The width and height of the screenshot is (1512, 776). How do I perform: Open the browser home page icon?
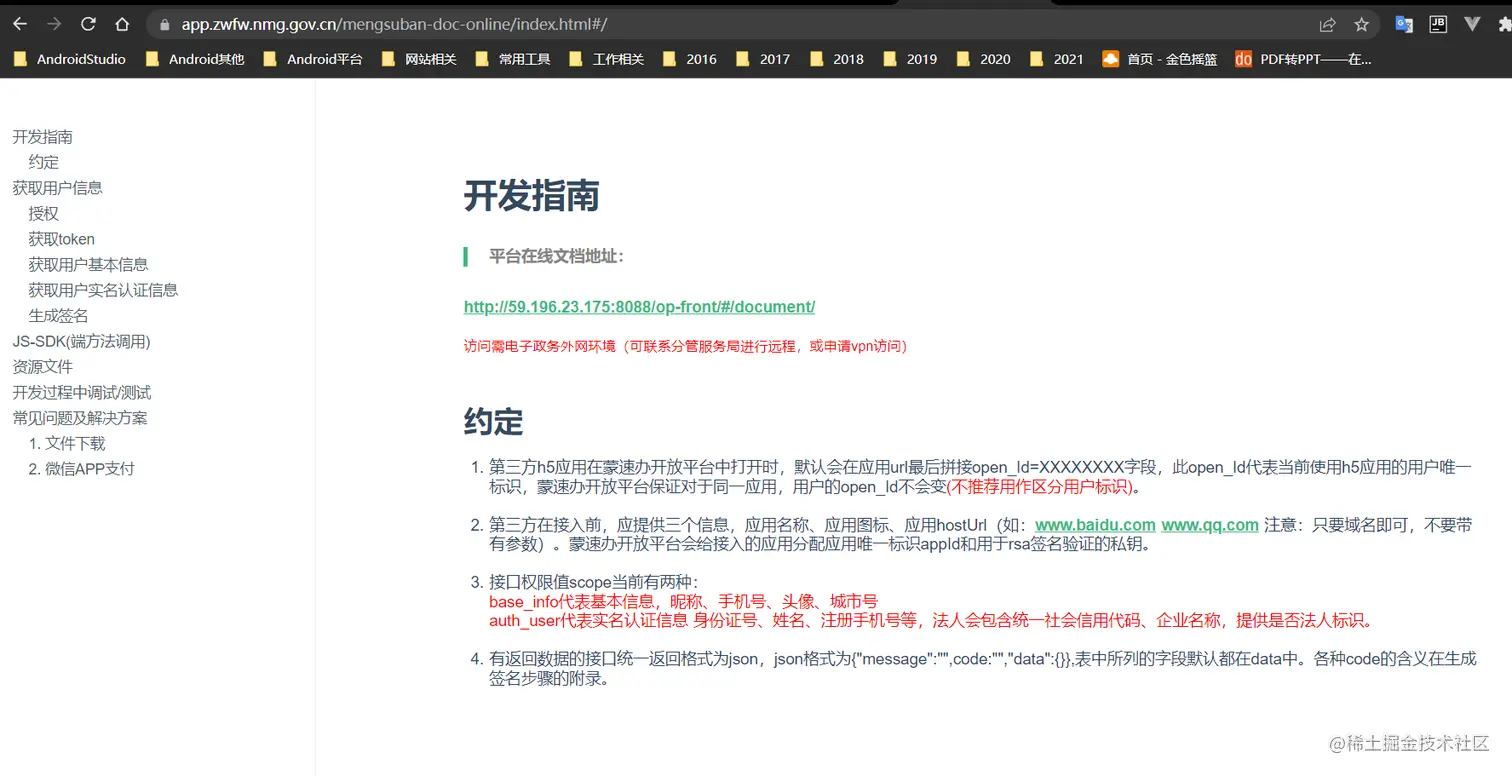(x=122, y=24)
